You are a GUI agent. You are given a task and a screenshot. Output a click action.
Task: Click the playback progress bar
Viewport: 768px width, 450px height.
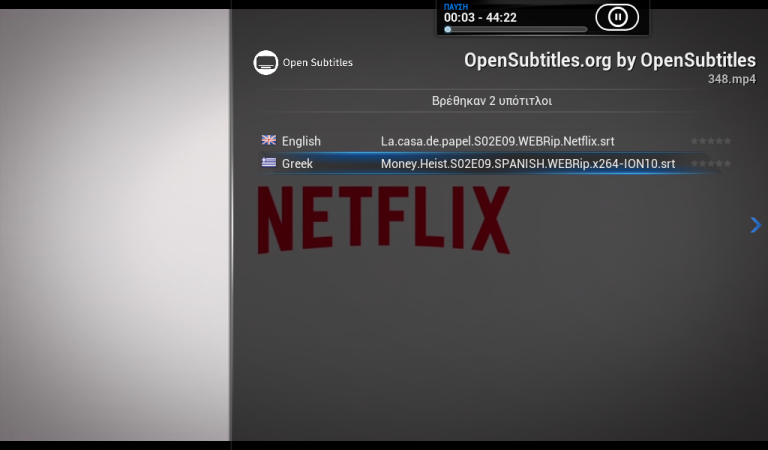[x=516, y=29]
